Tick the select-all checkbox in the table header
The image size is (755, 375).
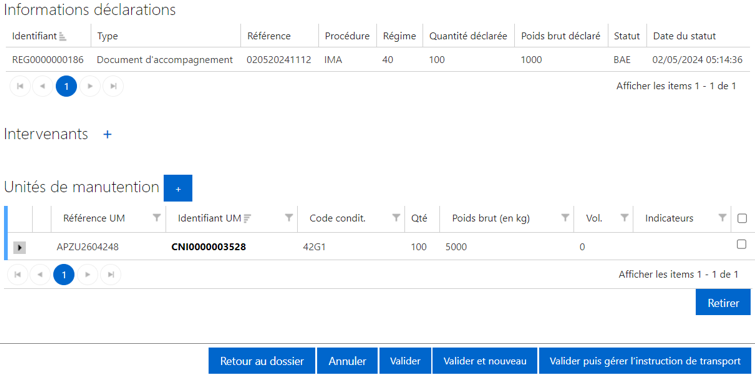(x=742, y=219)
